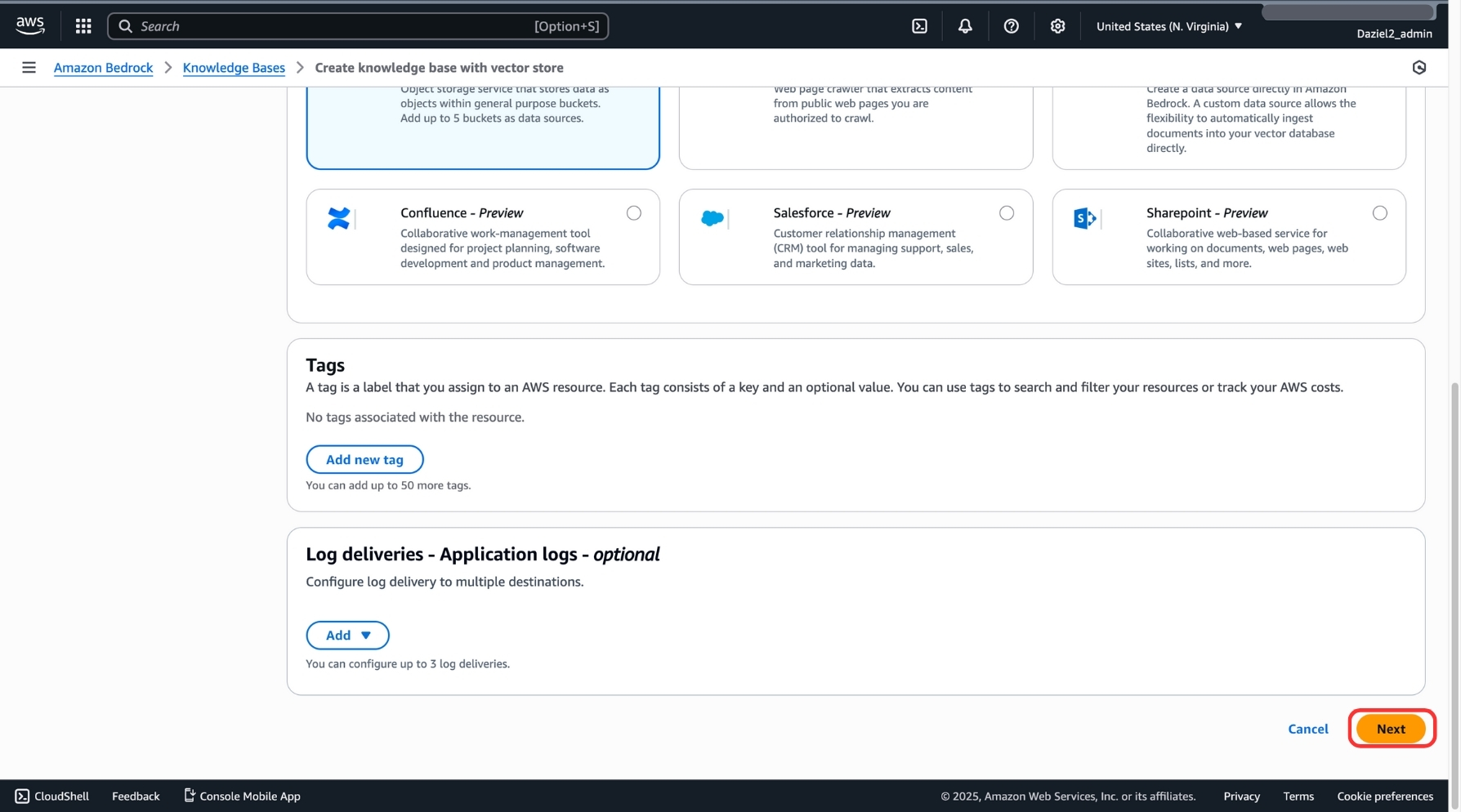The image size is (1461, 812).
Task: Open the notifications bell
Action: point(965,25)
